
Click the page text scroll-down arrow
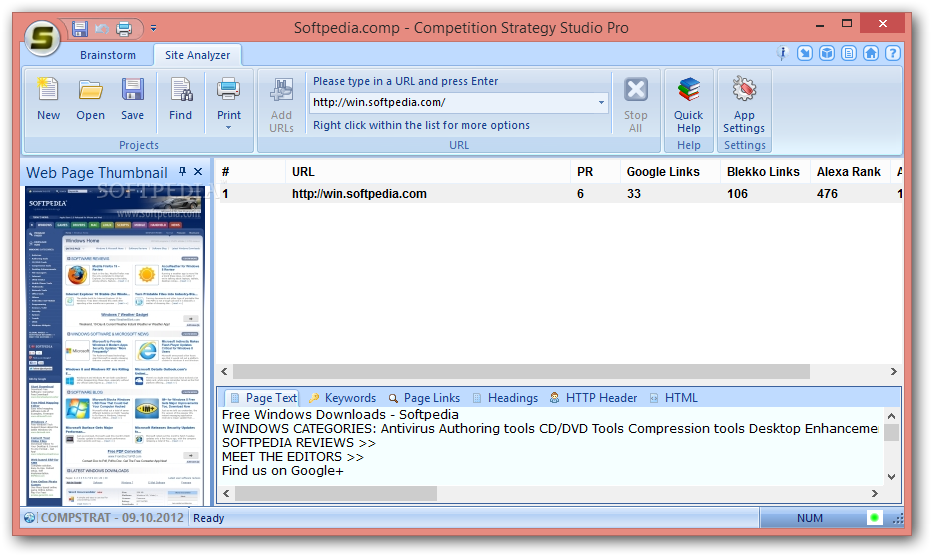(891, 476)
